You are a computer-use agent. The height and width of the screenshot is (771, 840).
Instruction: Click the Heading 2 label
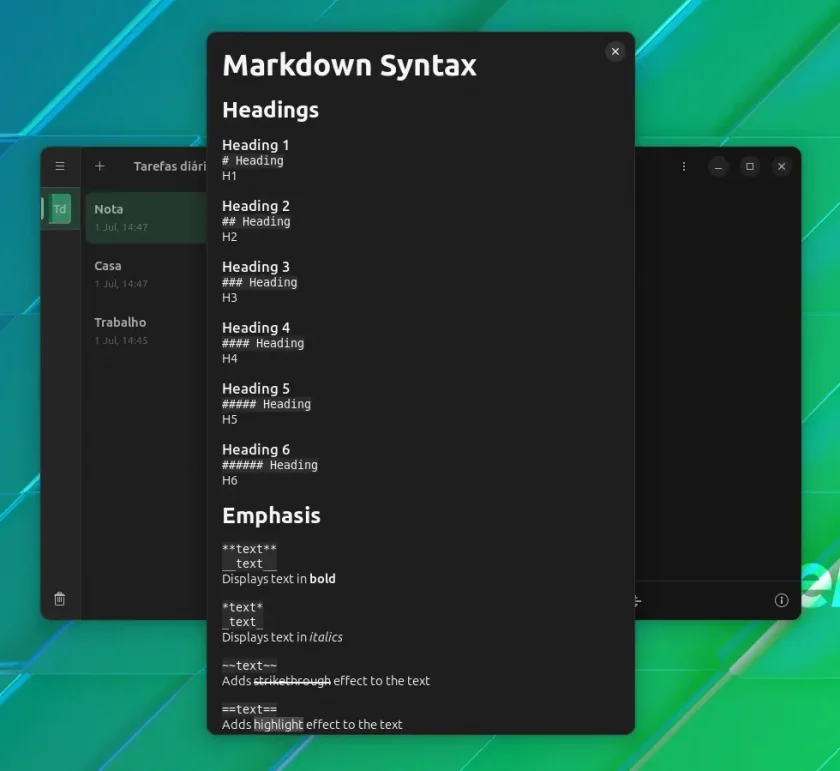point(256,206)
